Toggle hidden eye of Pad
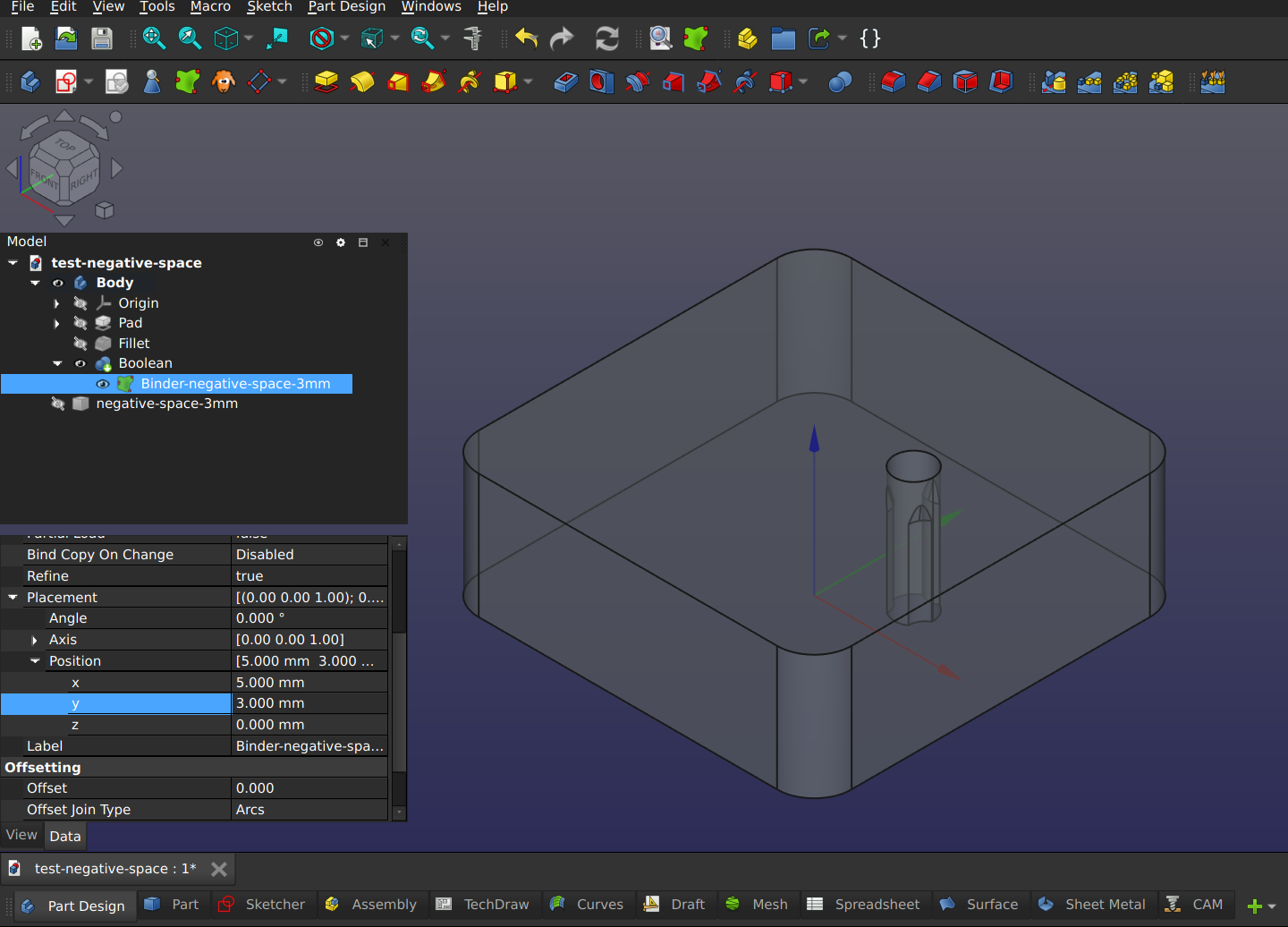Screen dimensions: 1288x927 [x=80, y=323]
